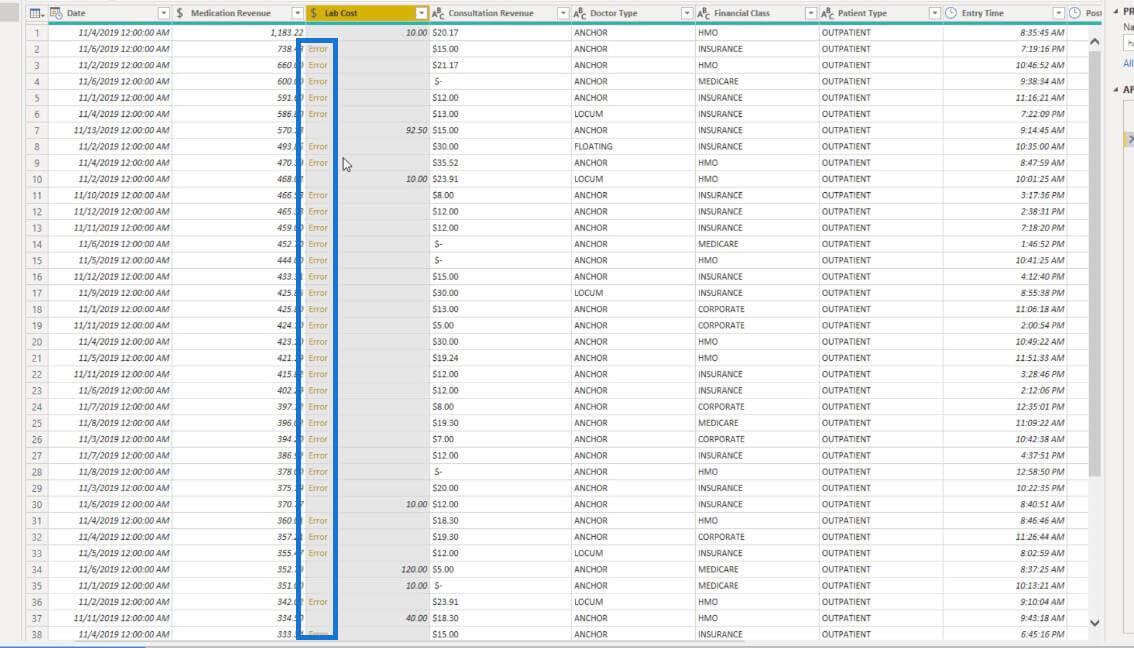Click entry time 8:35:45 AM in row 1
The image size is (1134, 648).
(1042, 33)
